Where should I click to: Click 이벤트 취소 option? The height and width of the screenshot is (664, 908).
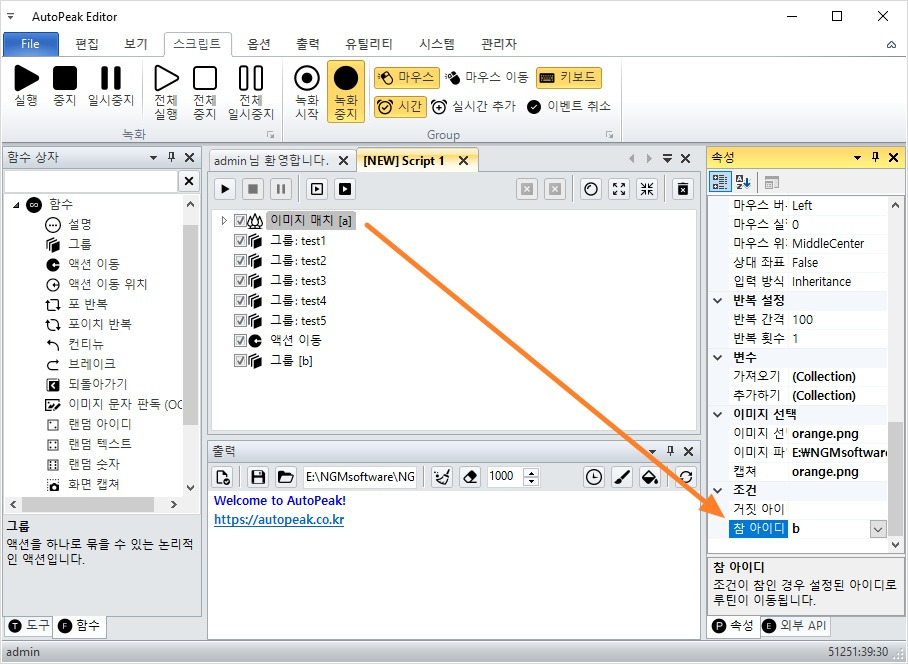click(569, 107)
